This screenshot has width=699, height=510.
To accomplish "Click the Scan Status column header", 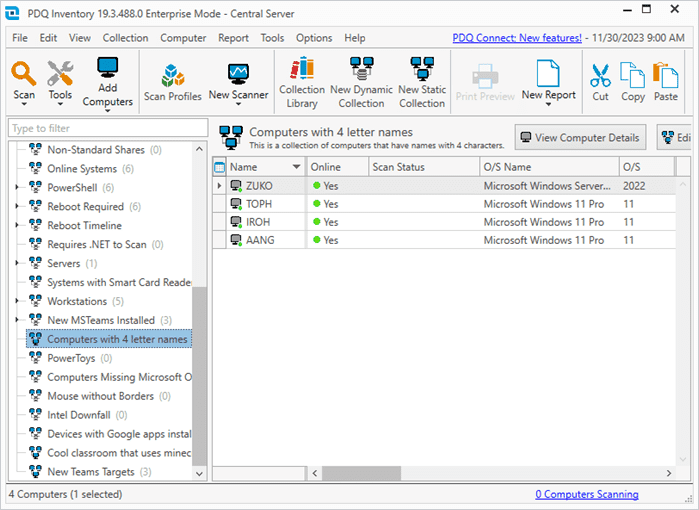I will pyautogui.click(x=424, y=167).
